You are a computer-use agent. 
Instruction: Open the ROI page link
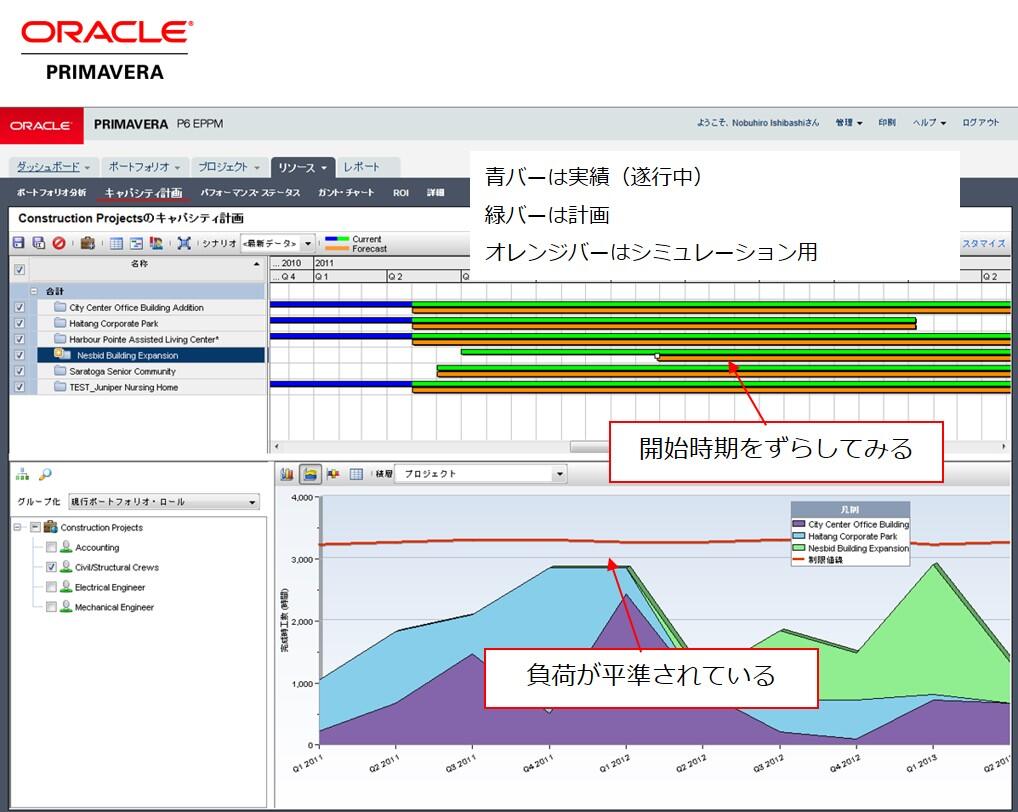pos(401,193)
